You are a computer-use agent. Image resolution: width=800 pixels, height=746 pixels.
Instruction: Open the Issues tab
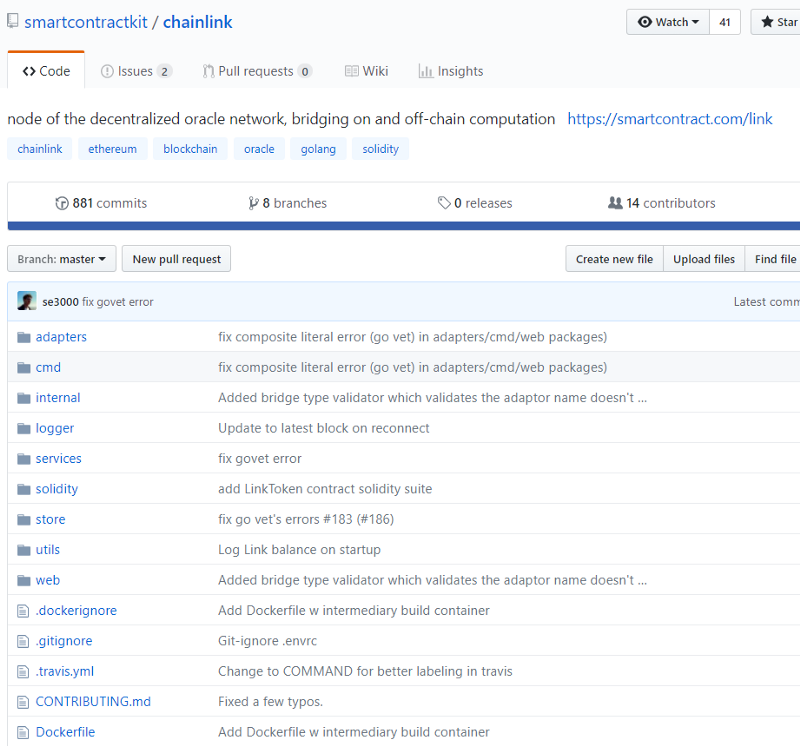coord(136,71)
